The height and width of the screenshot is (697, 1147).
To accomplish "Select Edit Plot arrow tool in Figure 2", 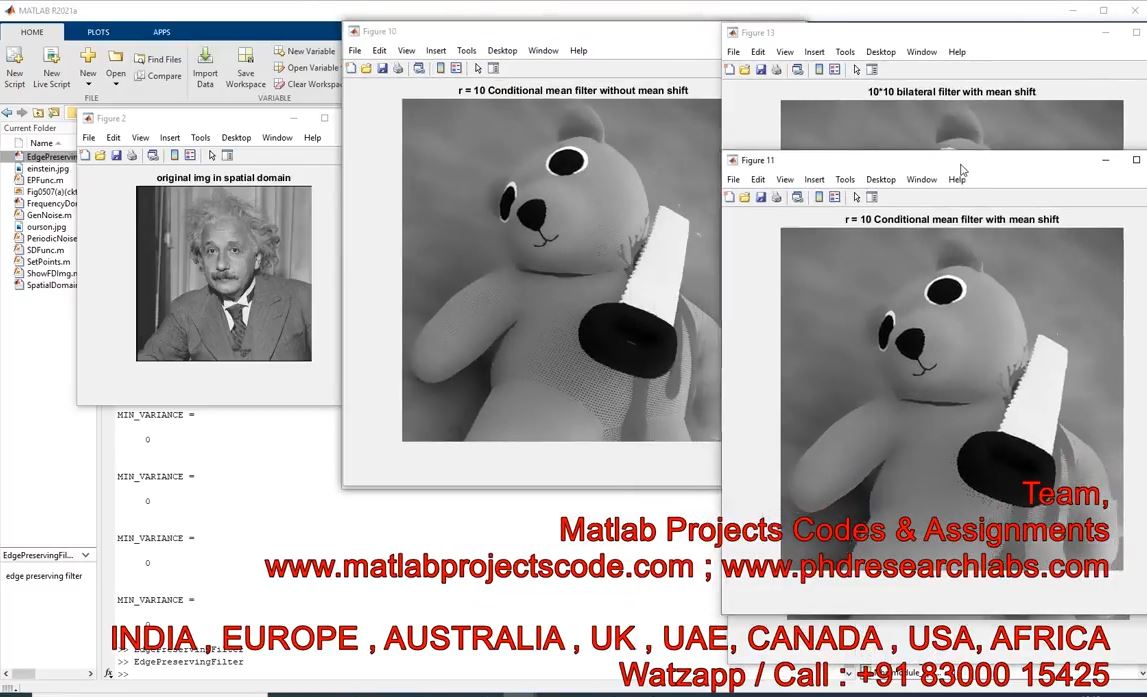I will (x=212, y=156).
